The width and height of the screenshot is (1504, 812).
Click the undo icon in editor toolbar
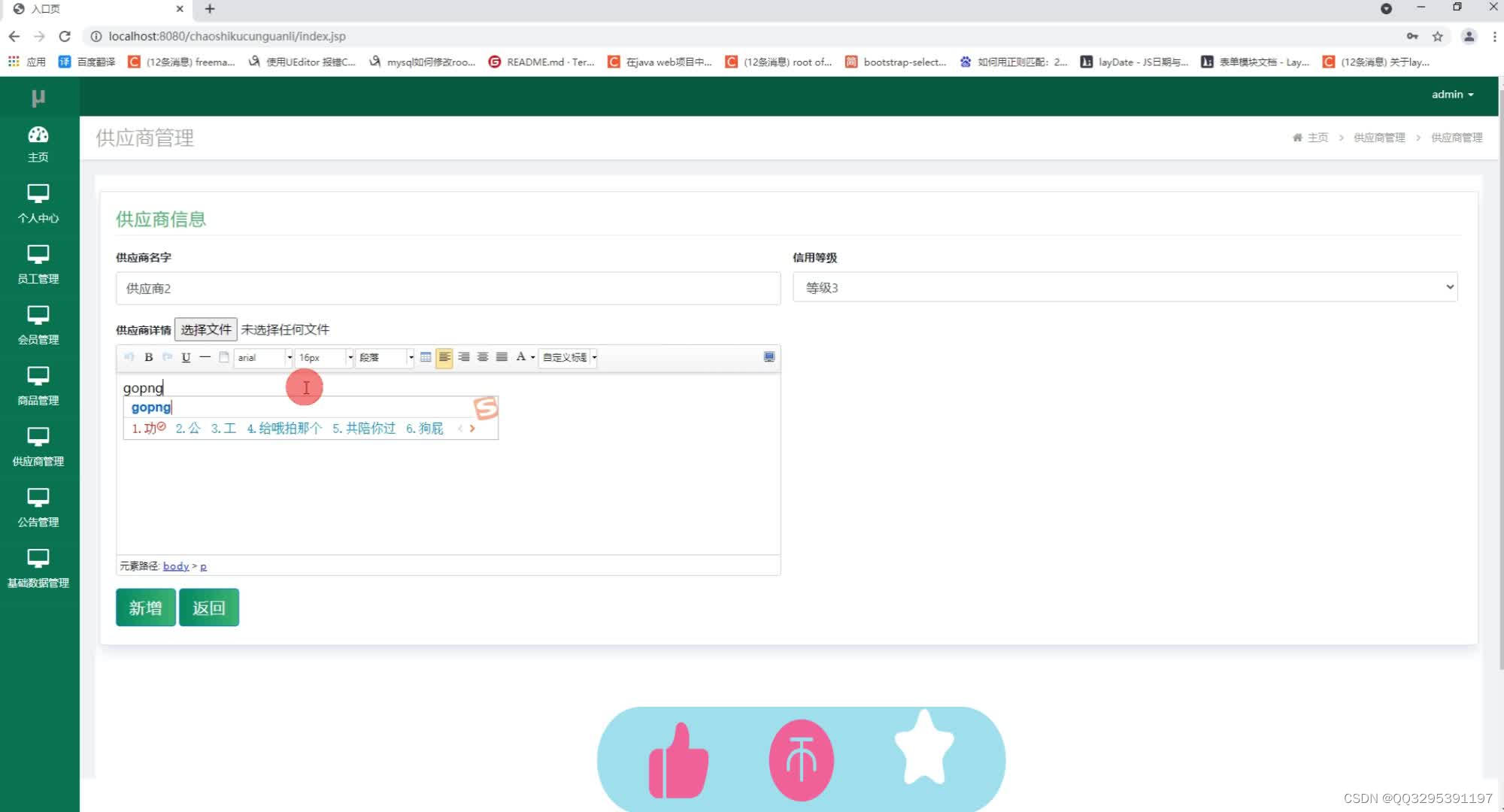(129, 357)
